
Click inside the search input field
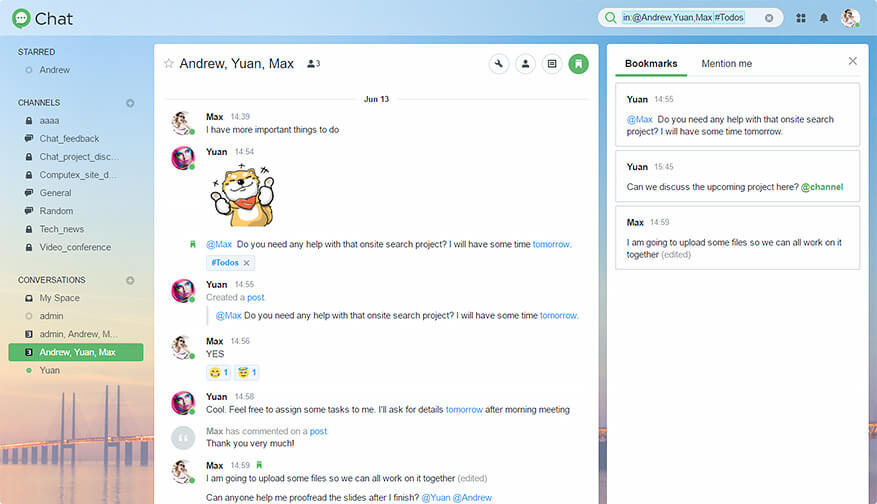click(x=690, y=18)
